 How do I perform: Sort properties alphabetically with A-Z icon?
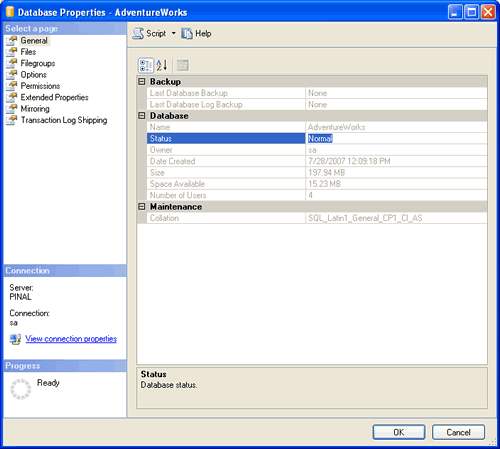[x=162, y=65]
